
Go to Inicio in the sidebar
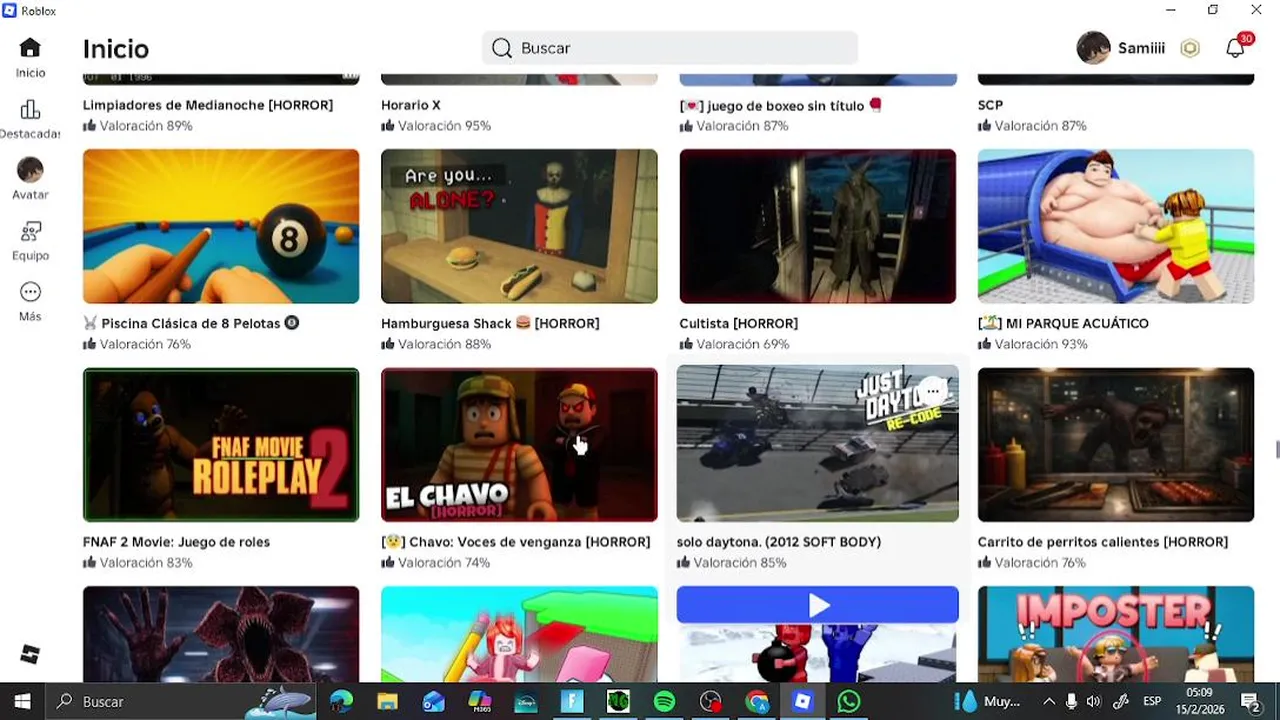coord(30,57)
